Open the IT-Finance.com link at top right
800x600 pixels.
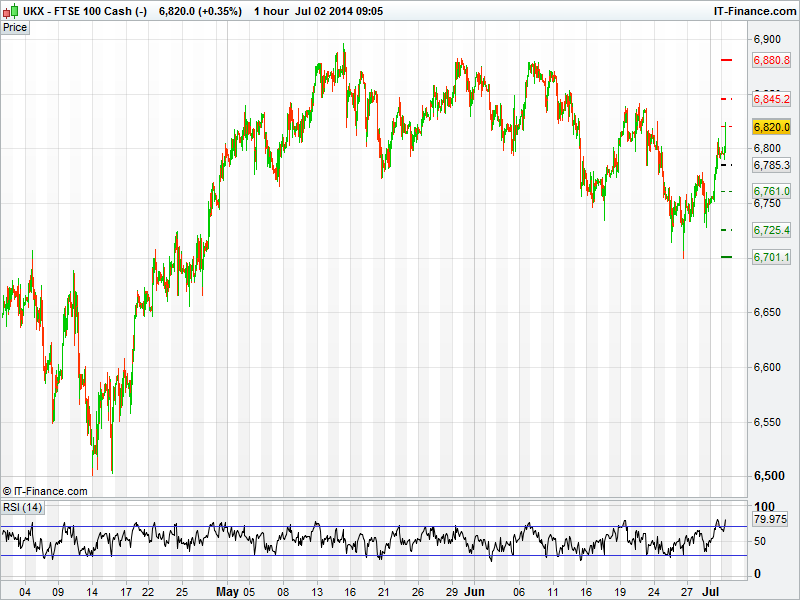tap(752, 10)
